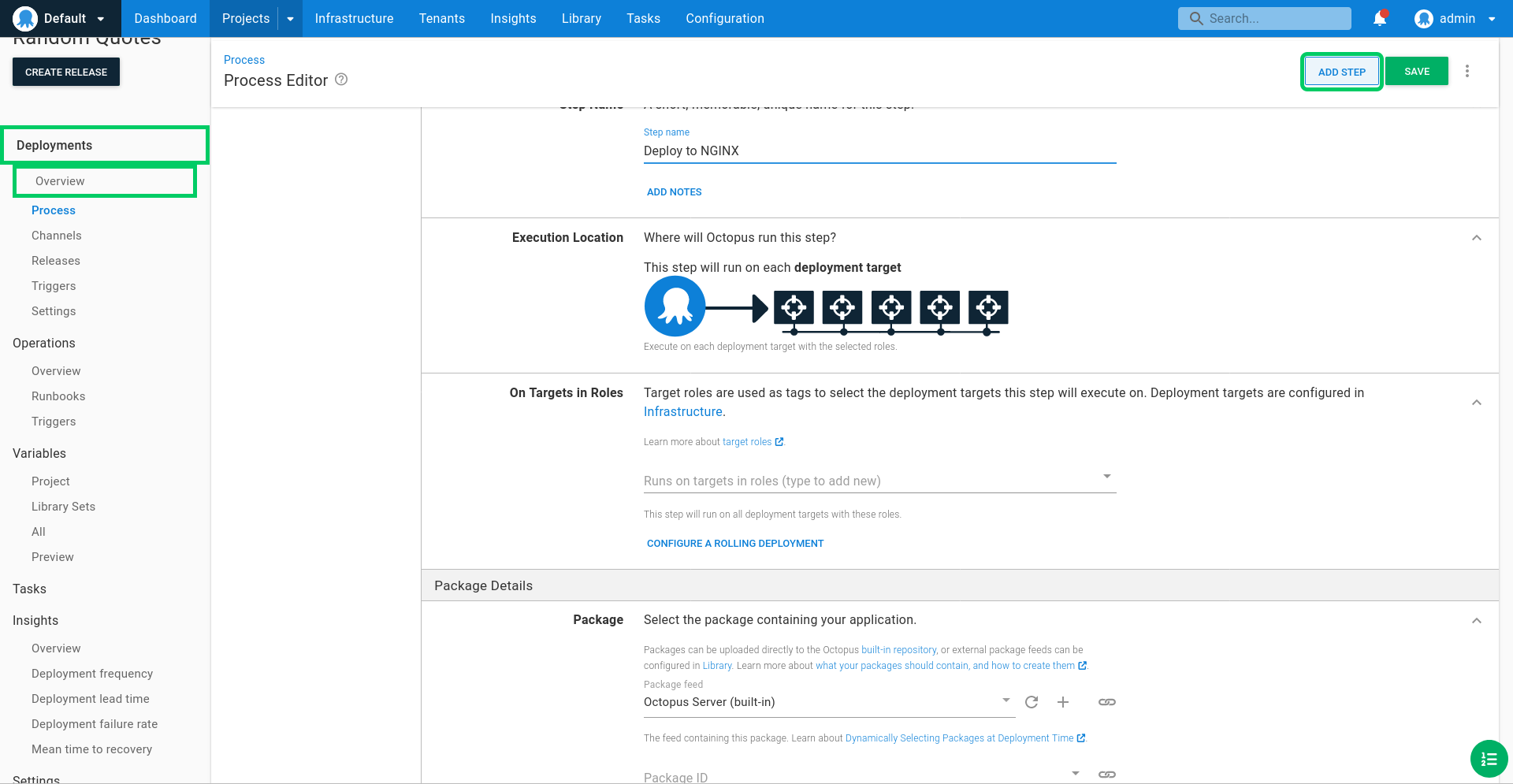Click CONFIGURE A ROLLING DEPLOYMENT

coord(735,544)
